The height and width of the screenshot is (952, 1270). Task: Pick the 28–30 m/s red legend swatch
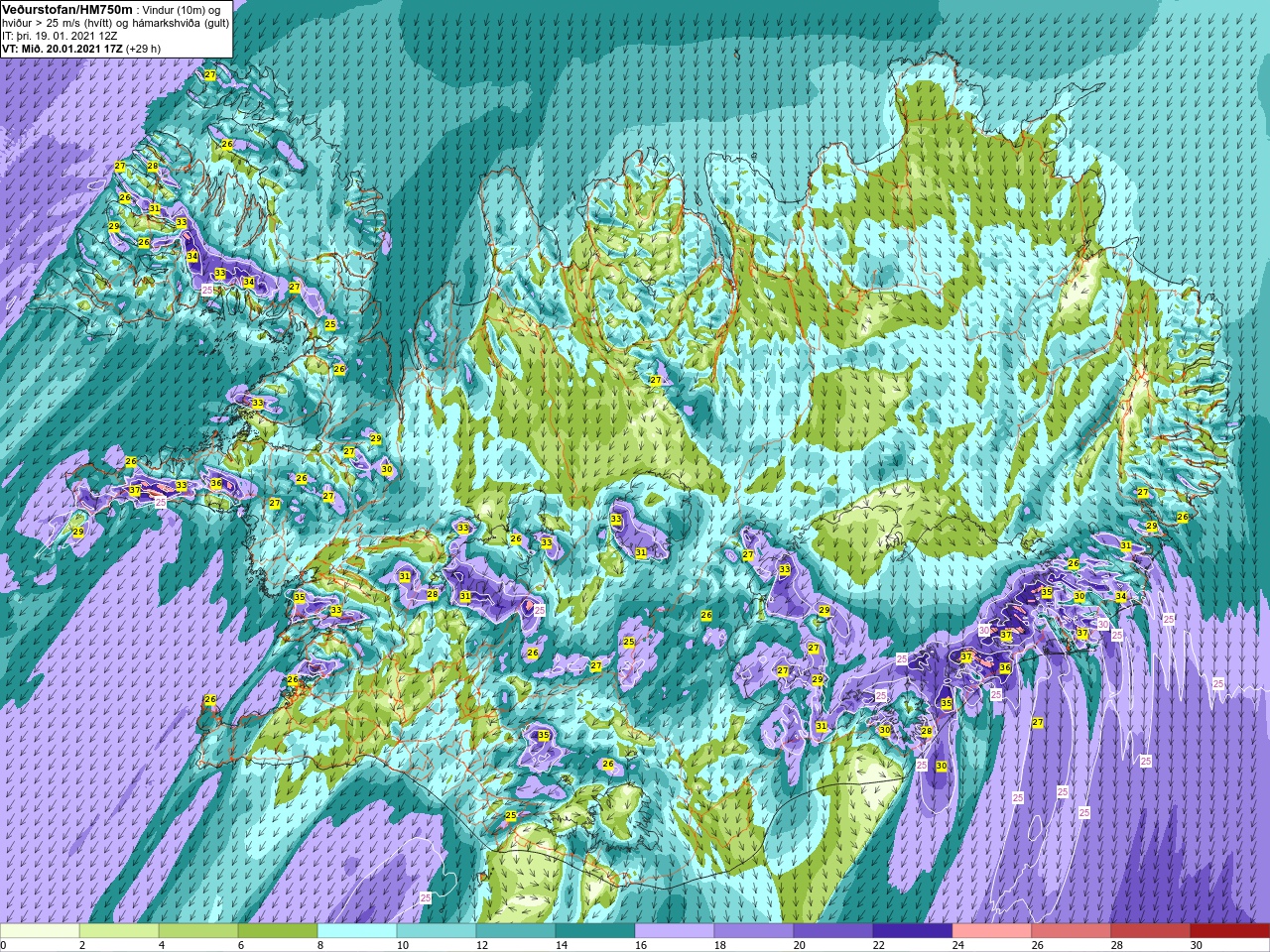point(1151,931)
